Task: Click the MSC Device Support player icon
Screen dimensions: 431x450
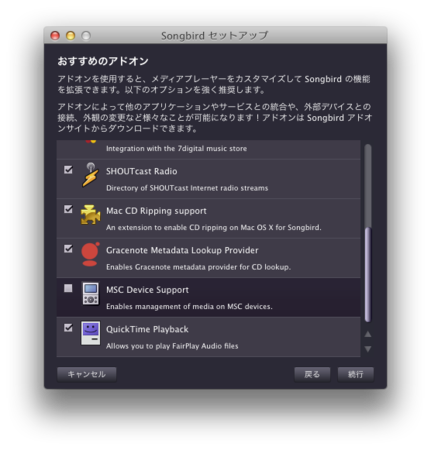Action: pos(91,293)
